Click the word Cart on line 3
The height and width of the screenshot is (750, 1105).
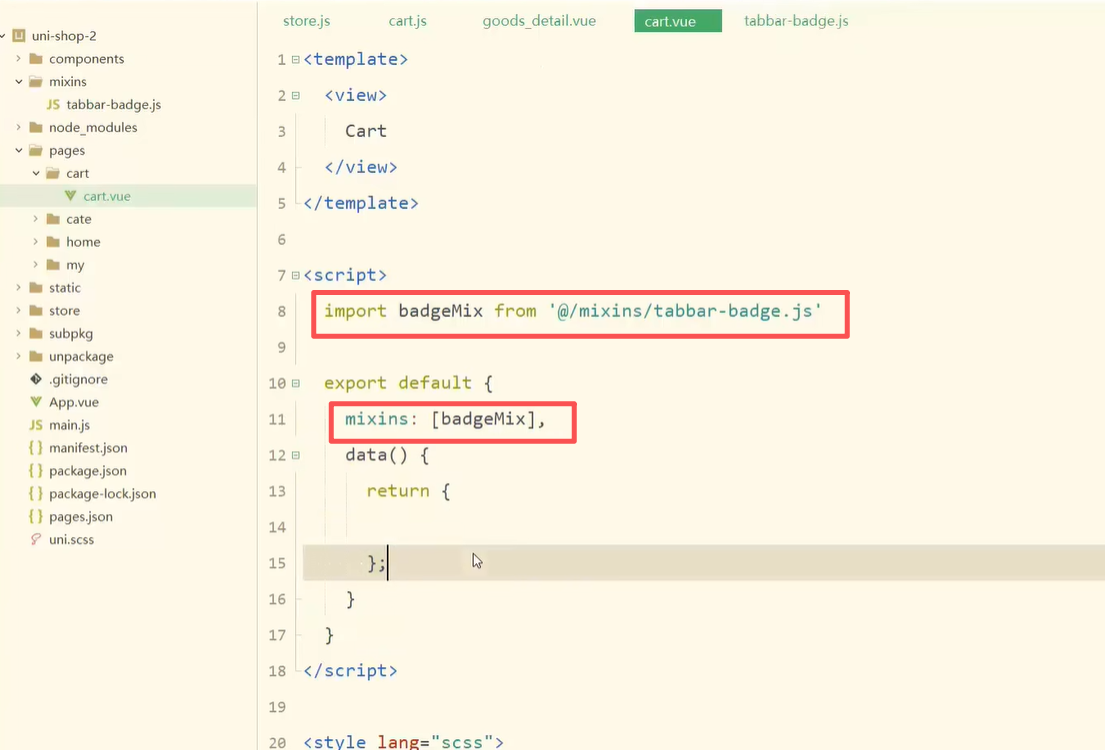366,131
